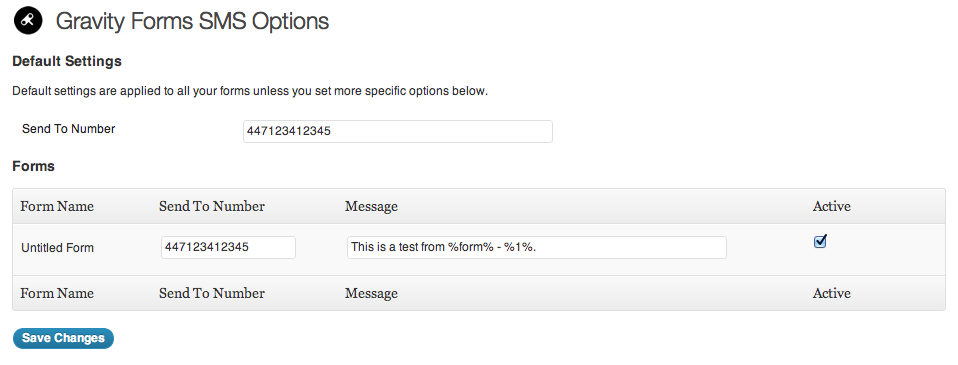Click the default settings description text
Viewport: 958px width, 365px height.
pyautogui.click(x=250, y=92)
